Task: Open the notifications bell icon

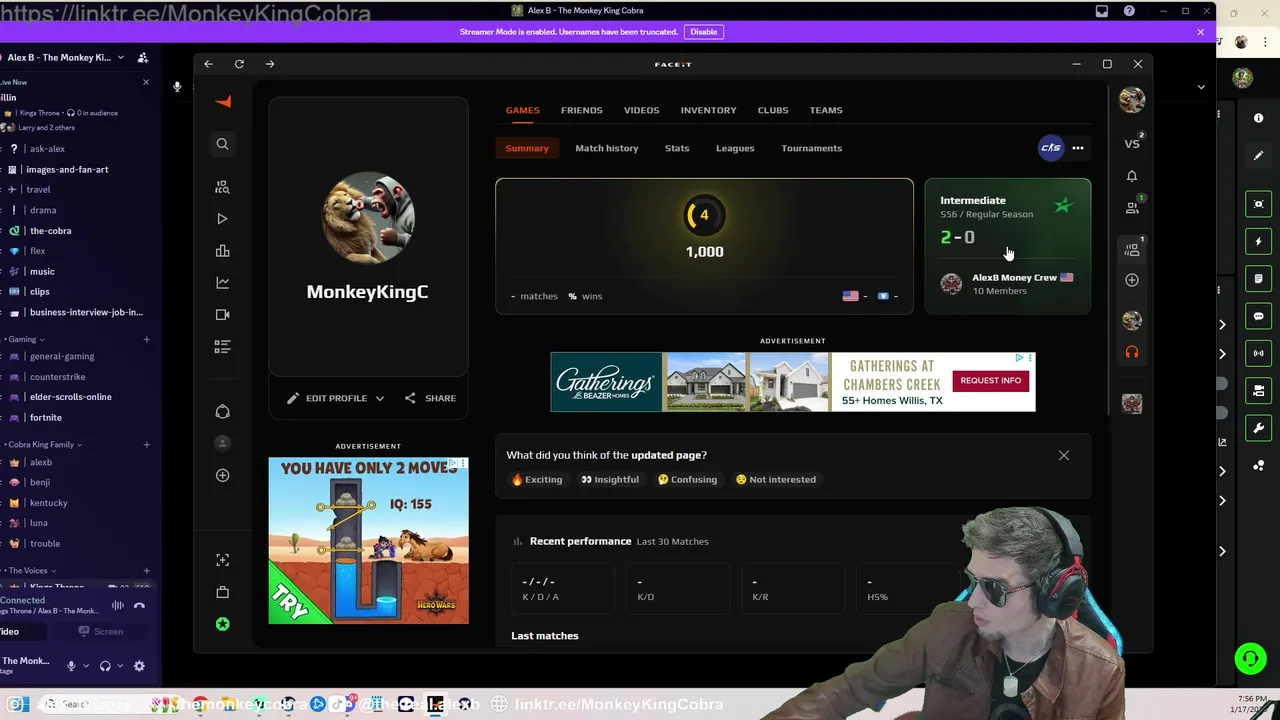Action: [1132, 176]
